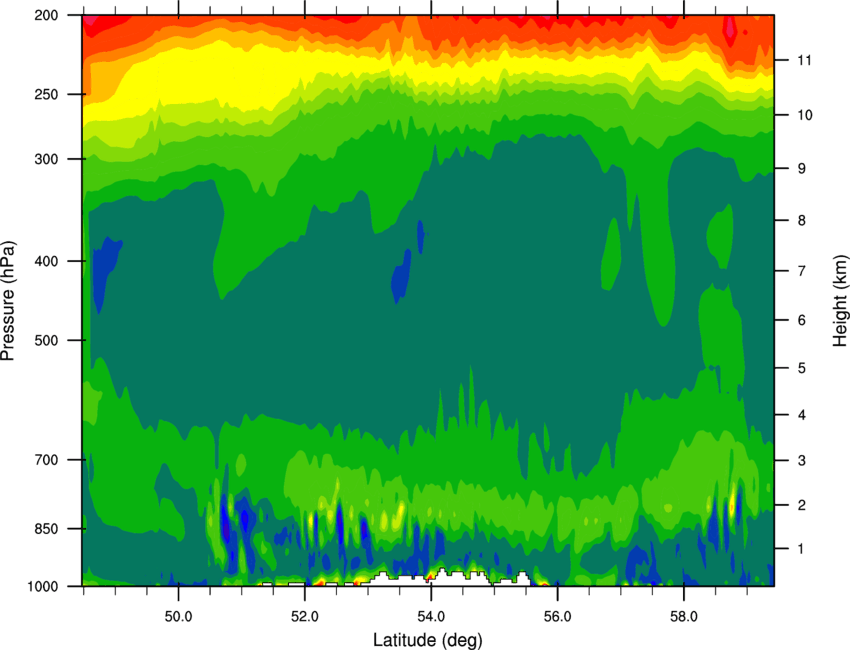Click the 500 hPa pressure tick label
The height and width of the screenshot is (650, 850).
(46, 340)
